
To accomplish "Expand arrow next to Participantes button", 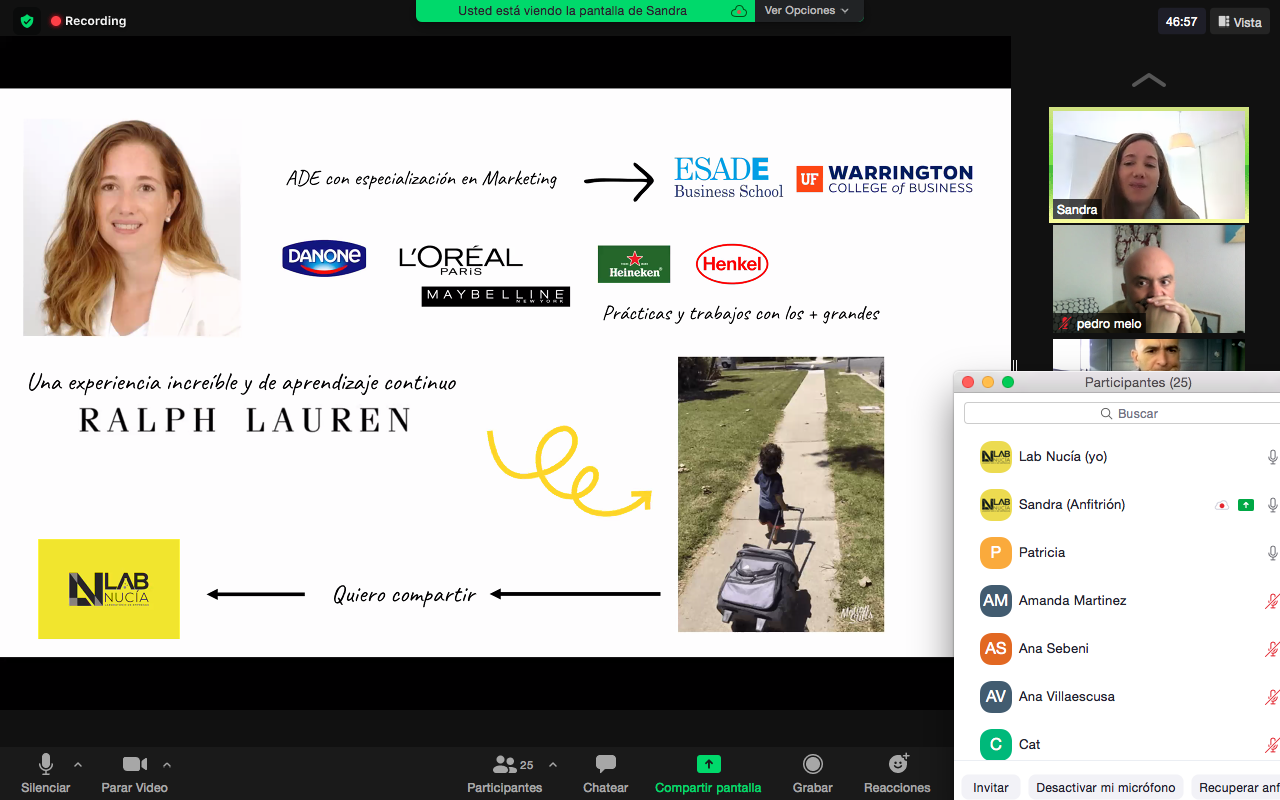I will pyautogui.click(x=553, y=765).
